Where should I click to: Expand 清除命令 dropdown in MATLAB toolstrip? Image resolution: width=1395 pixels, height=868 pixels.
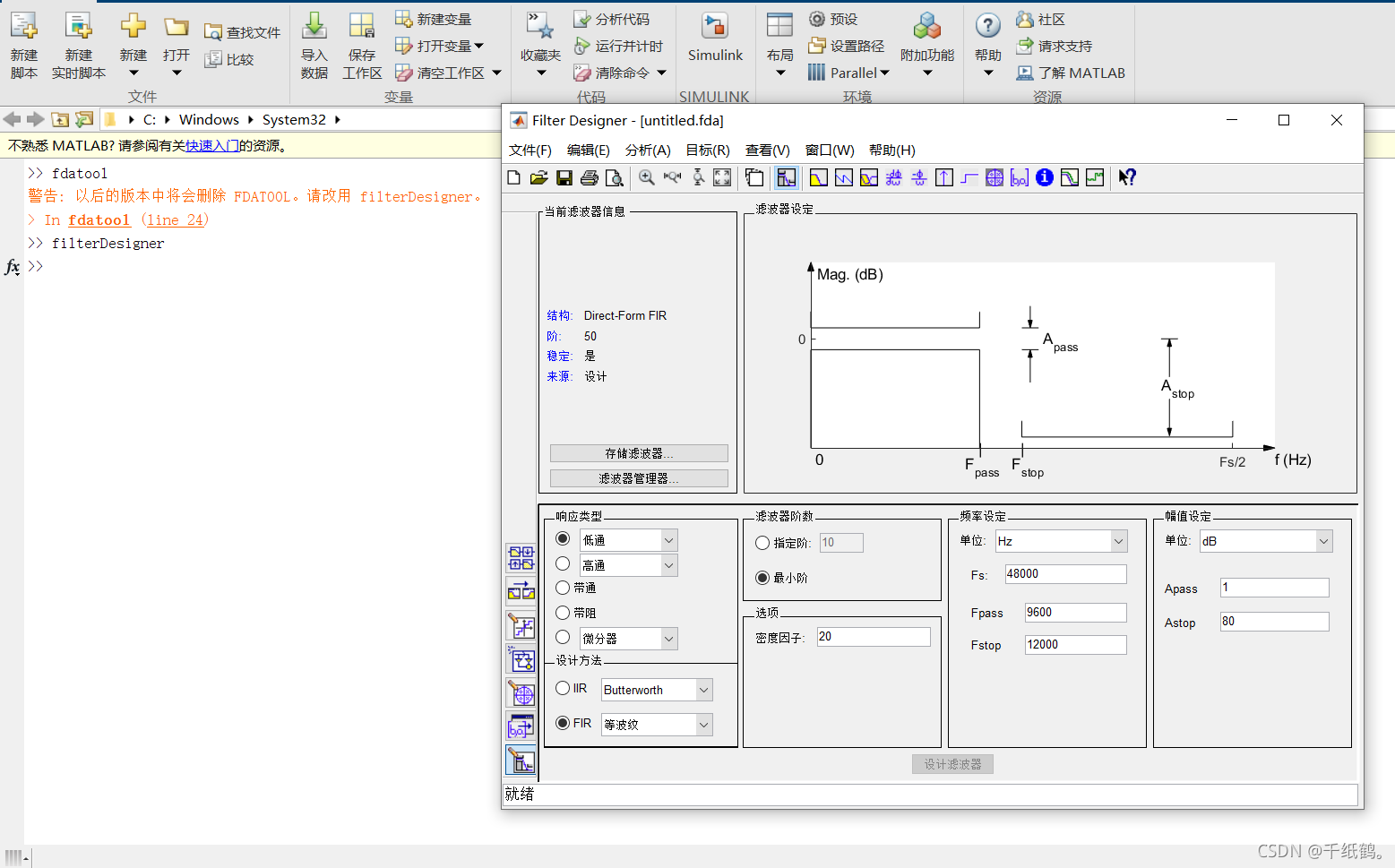click(662, 73)
